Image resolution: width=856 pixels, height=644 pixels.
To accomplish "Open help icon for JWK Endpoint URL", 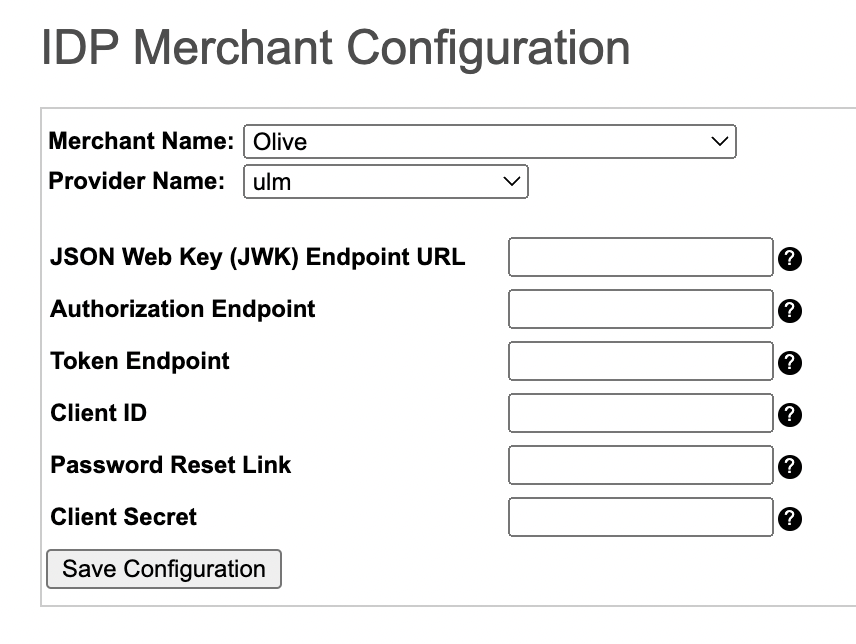I will 790,259.
